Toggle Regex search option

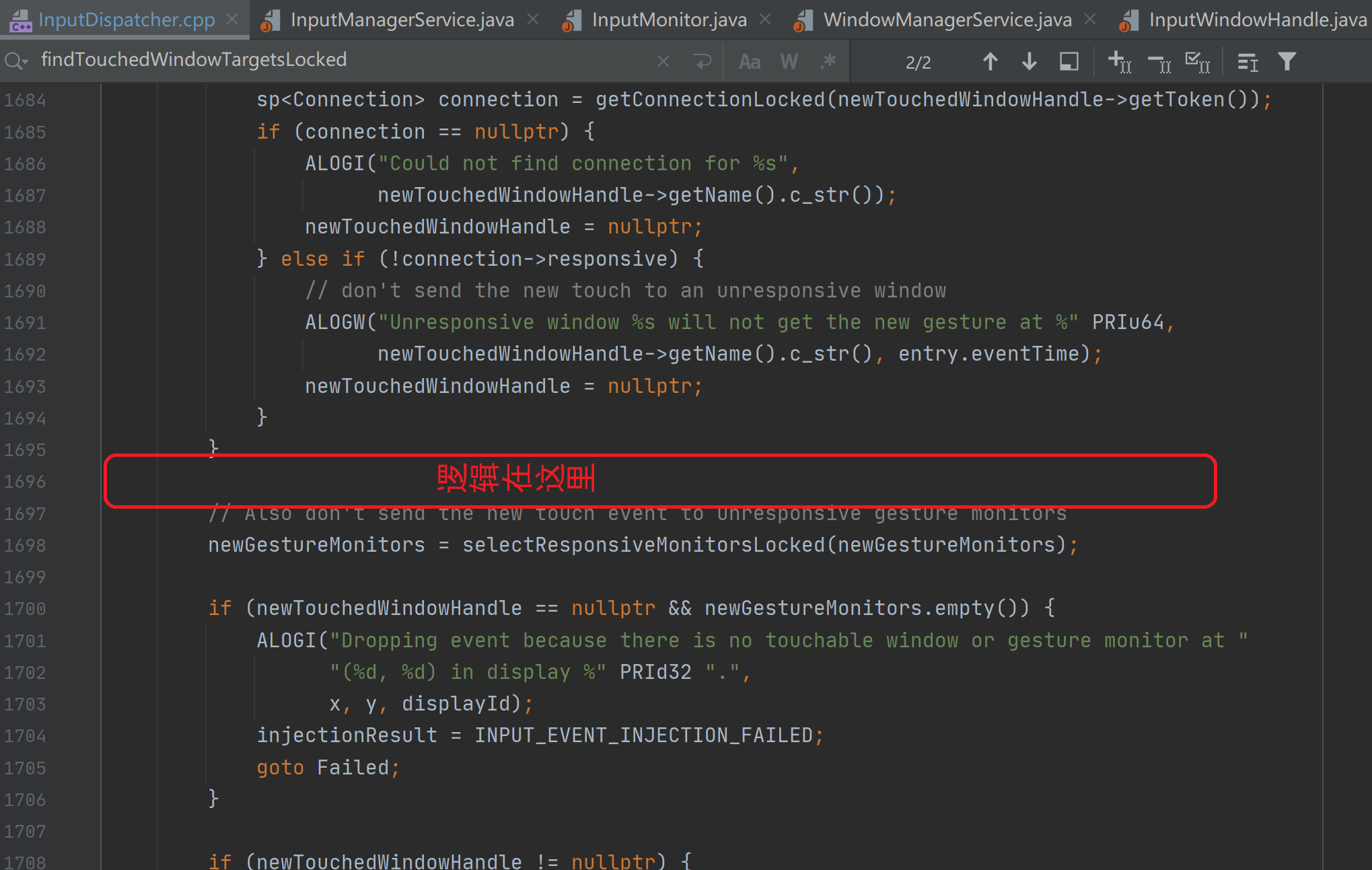[828, 62]
